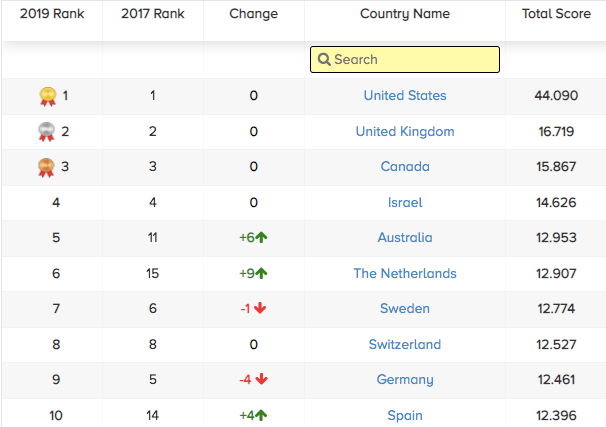The height and width of the screenshot is (427, 606).
Task: Follow the Canada country link
Action: (405, 167)
